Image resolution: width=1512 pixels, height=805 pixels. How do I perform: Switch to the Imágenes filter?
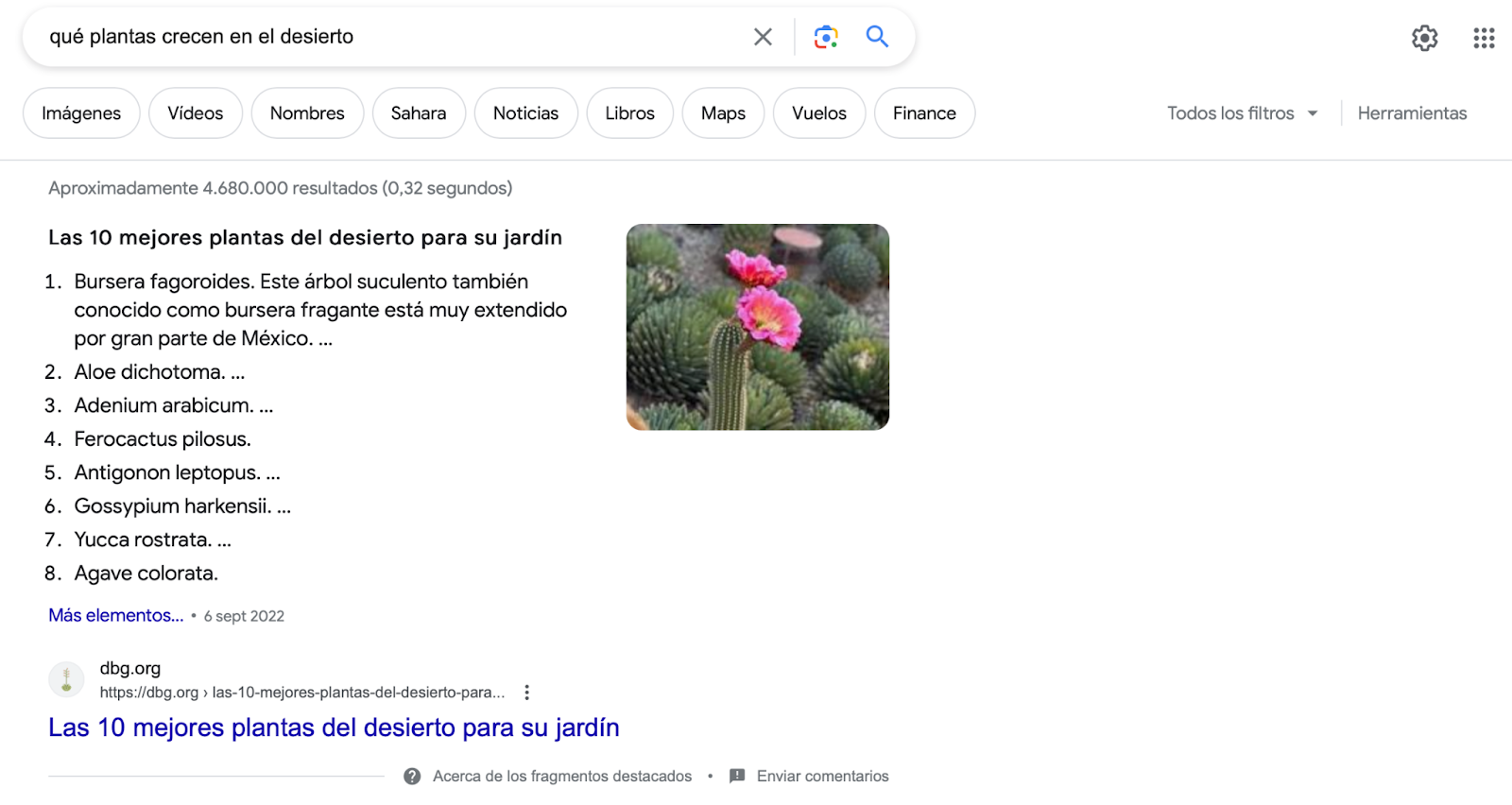(x=81, y=113)
